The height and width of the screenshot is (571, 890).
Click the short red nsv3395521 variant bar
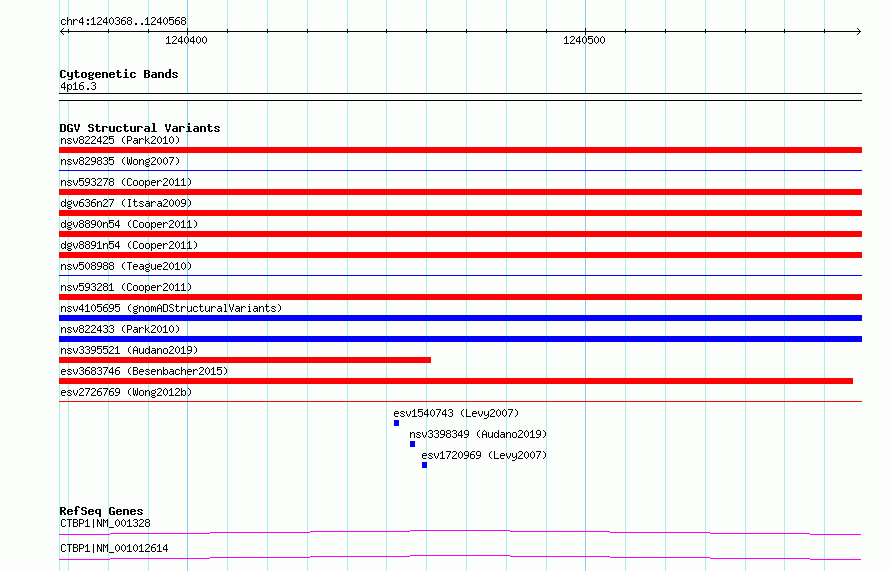pyautogui.click(x=245, y=360)
